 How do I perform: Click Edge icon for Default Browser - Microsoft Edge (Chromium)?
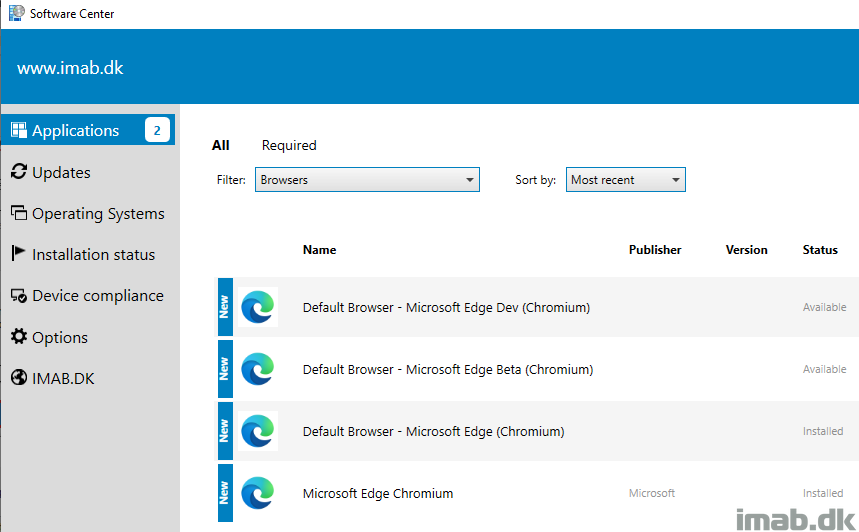click(x=258, y=431)
